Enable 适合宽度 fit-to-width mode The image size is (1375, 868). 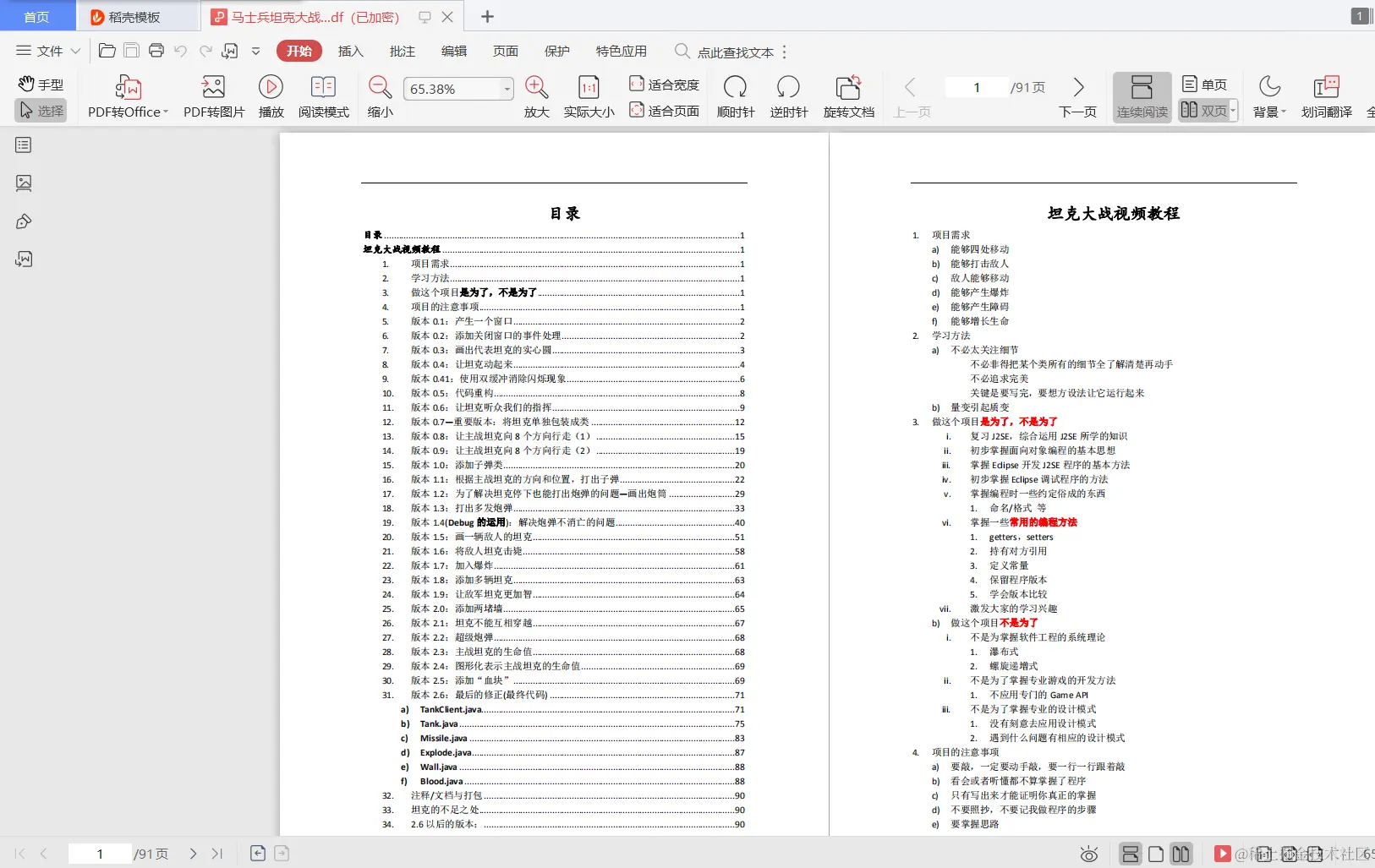(x=665, y=84)
